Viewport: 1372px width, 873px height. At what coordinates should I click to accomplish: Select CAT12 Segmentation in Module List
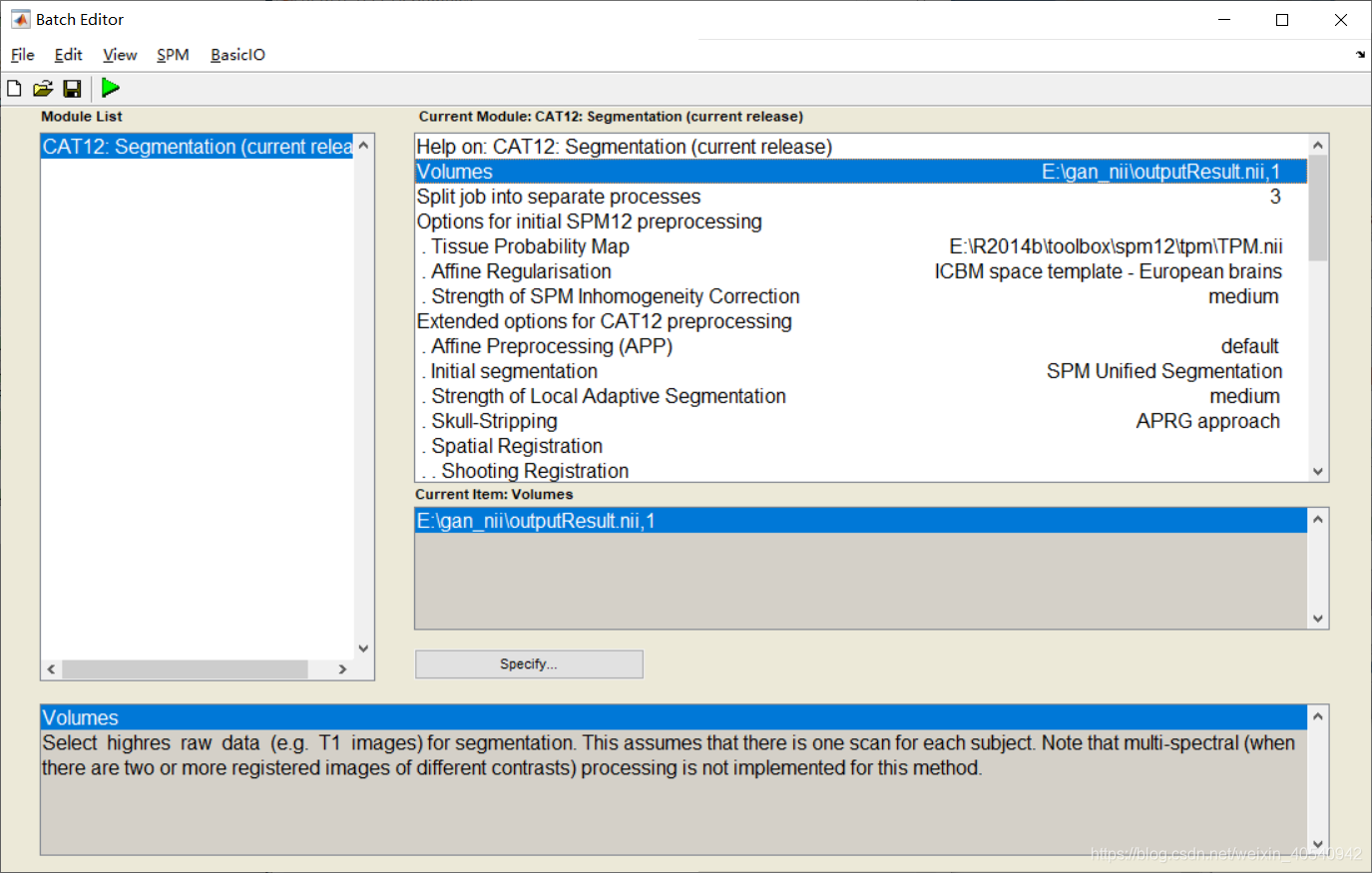(198, 147)
